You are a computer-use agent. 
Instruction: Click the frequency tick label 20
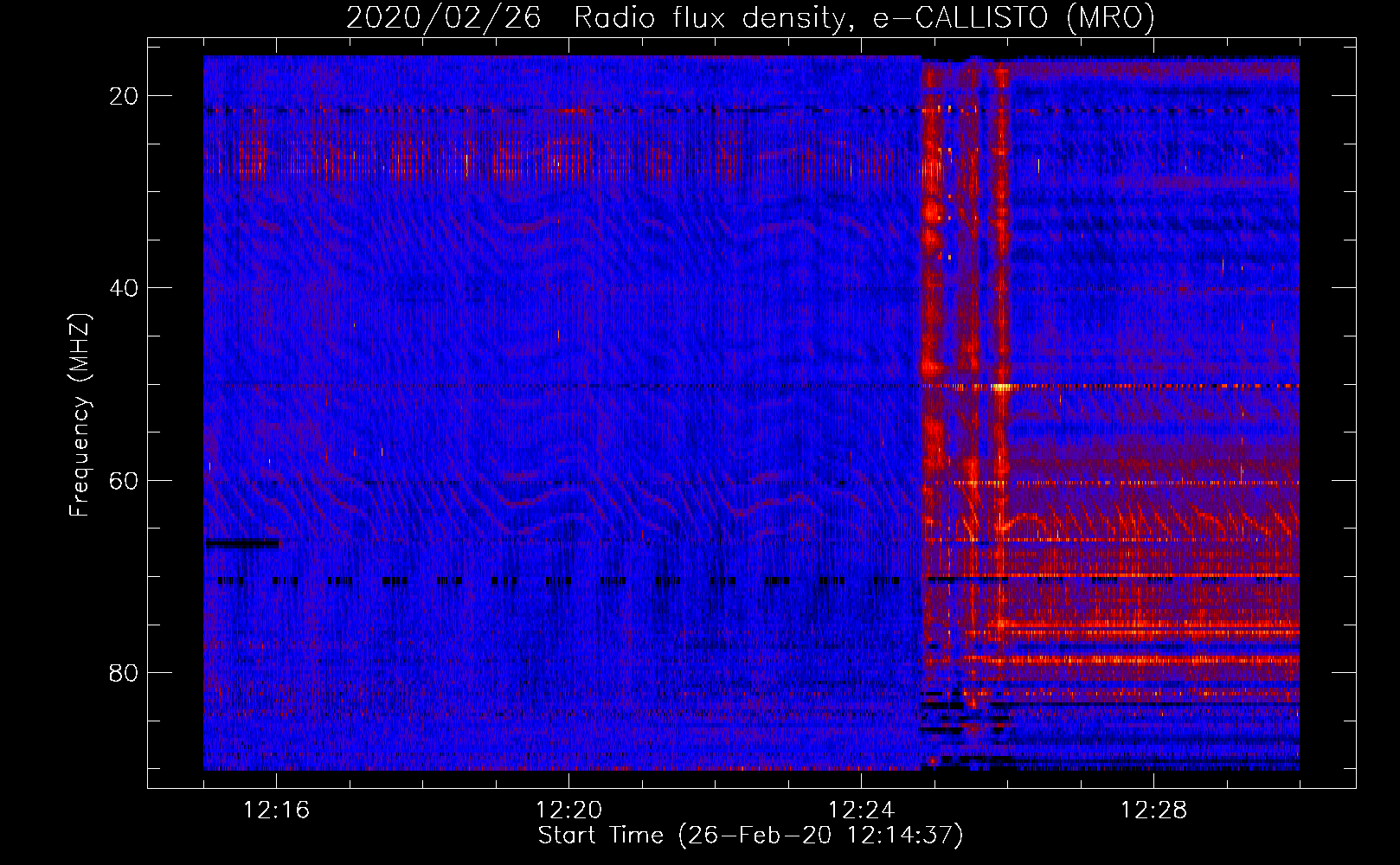point(124,96)
